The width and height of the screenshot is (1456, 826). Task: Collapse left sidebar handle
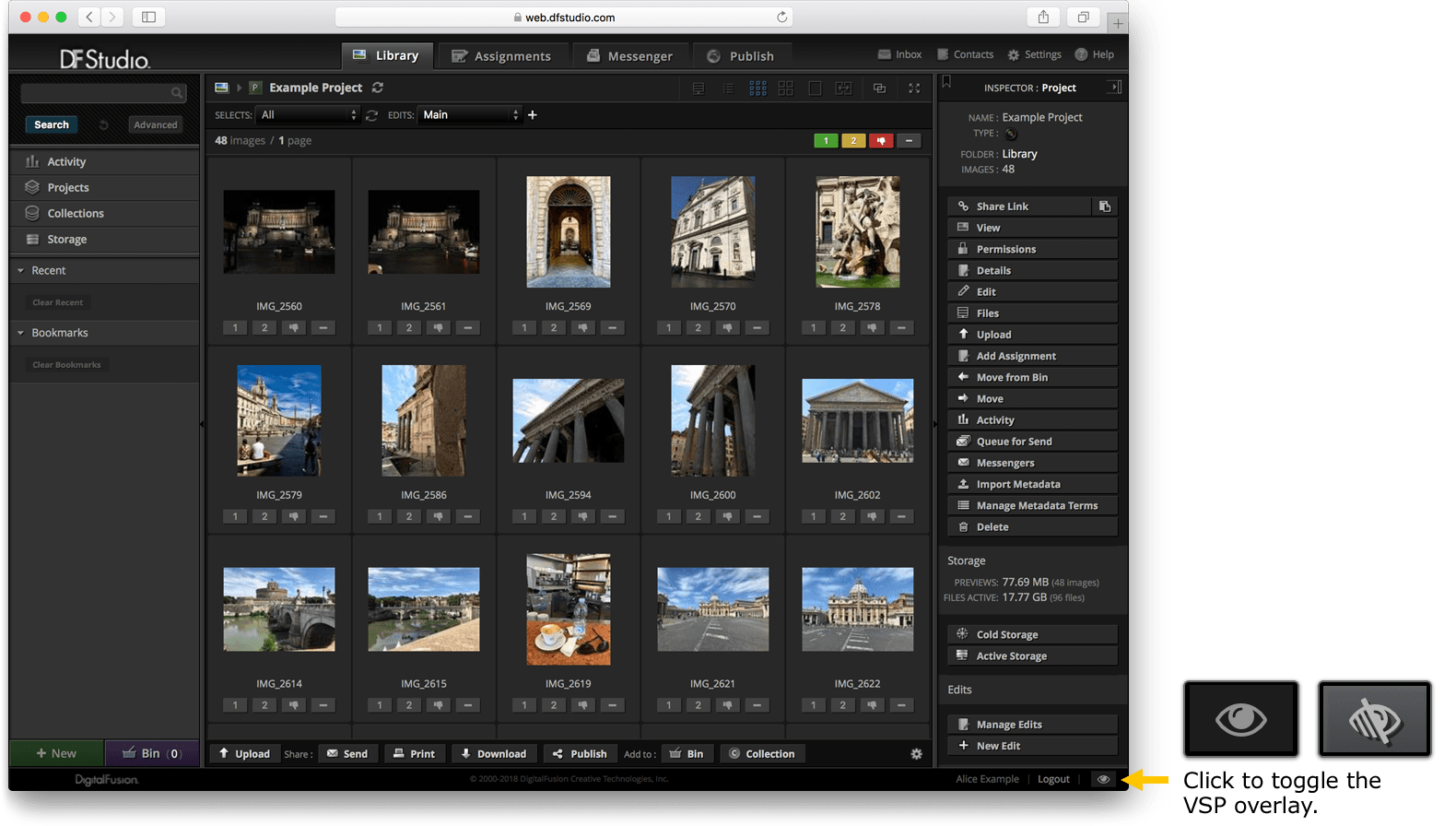pos(202,424)
